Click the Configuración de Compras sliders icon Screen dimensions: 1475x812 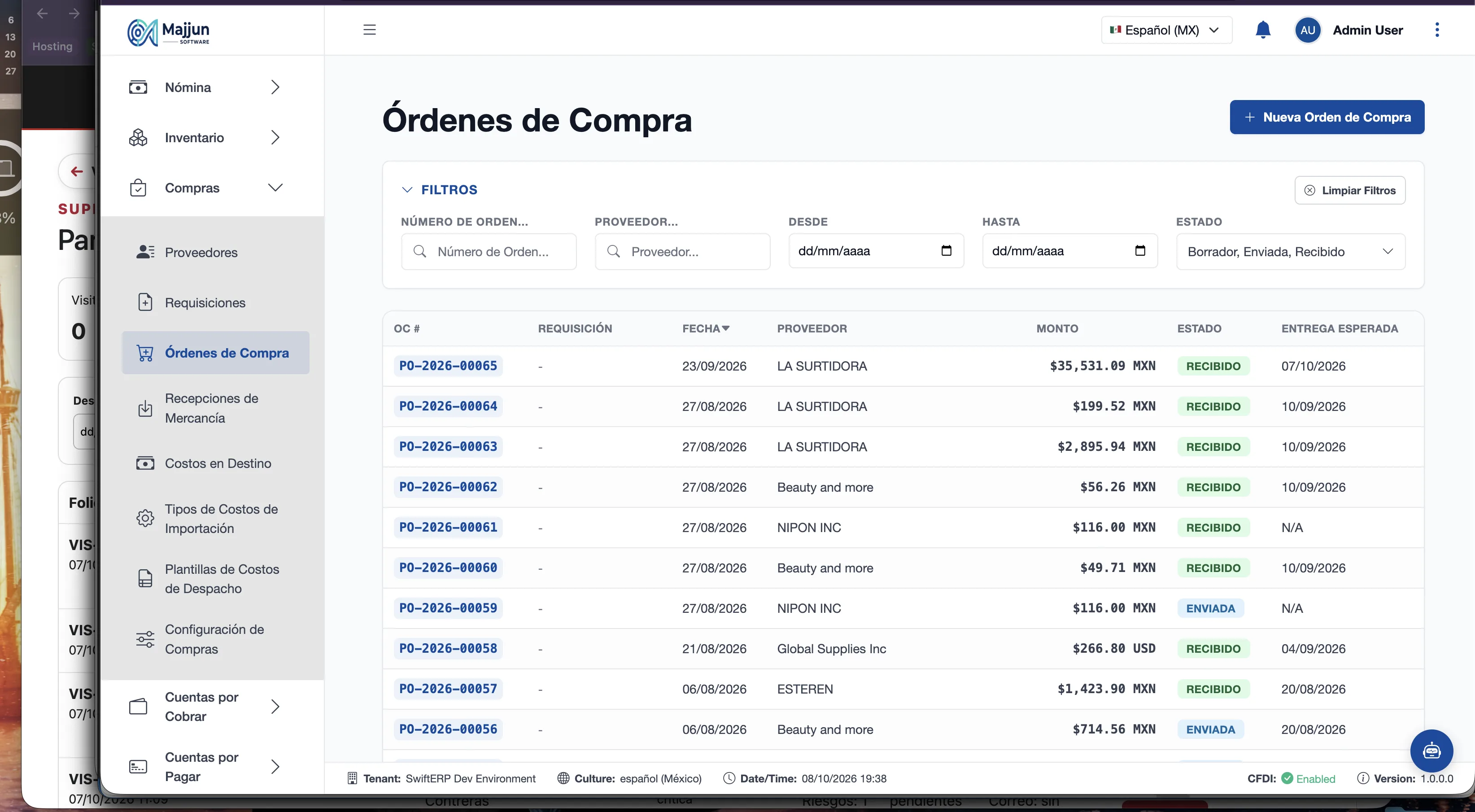145,639
